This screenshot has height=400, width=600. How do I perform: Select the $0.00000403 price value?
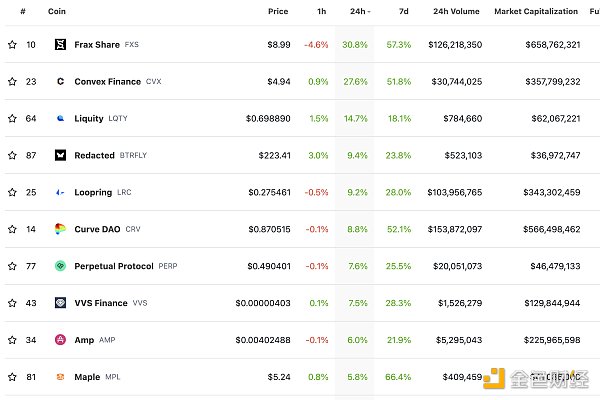pos(263,303)
